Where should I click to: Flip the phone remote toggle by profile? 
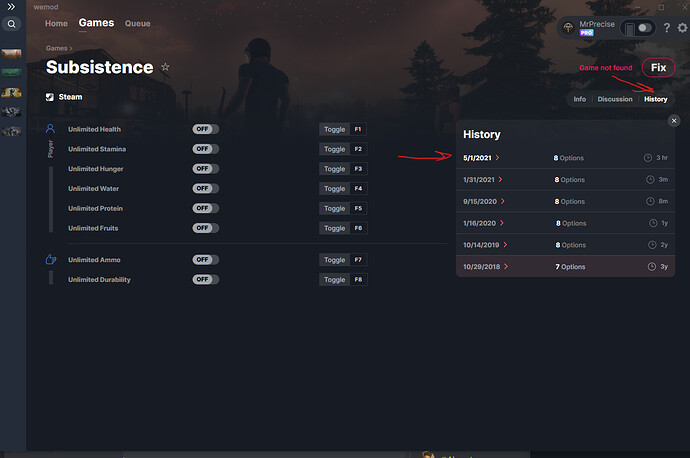[637, 28]
